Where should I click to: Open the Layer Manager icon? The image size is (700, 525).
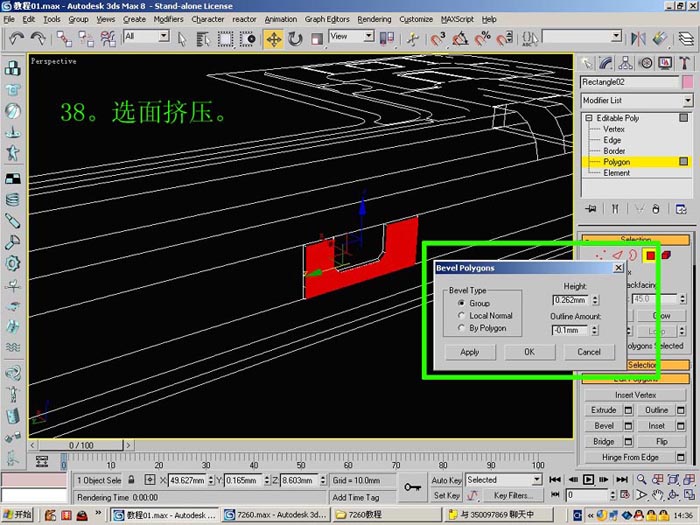point(687,39)
